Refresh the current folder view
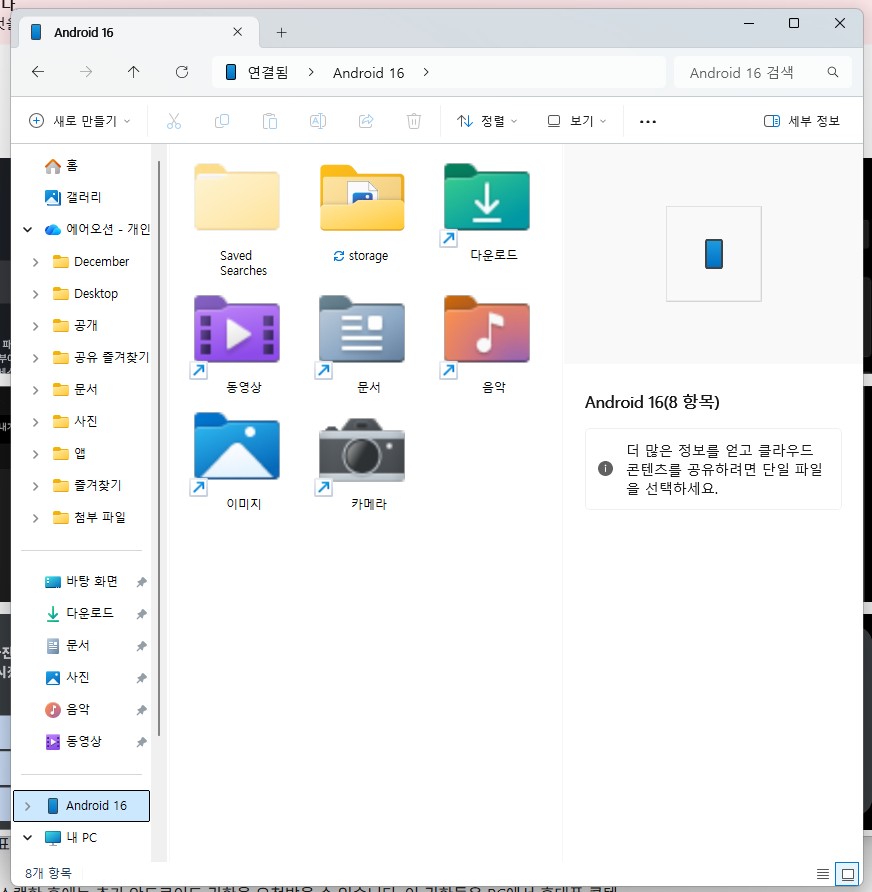Image resolution: width=872 pixels, height=892 pixels. pos(182,72)
